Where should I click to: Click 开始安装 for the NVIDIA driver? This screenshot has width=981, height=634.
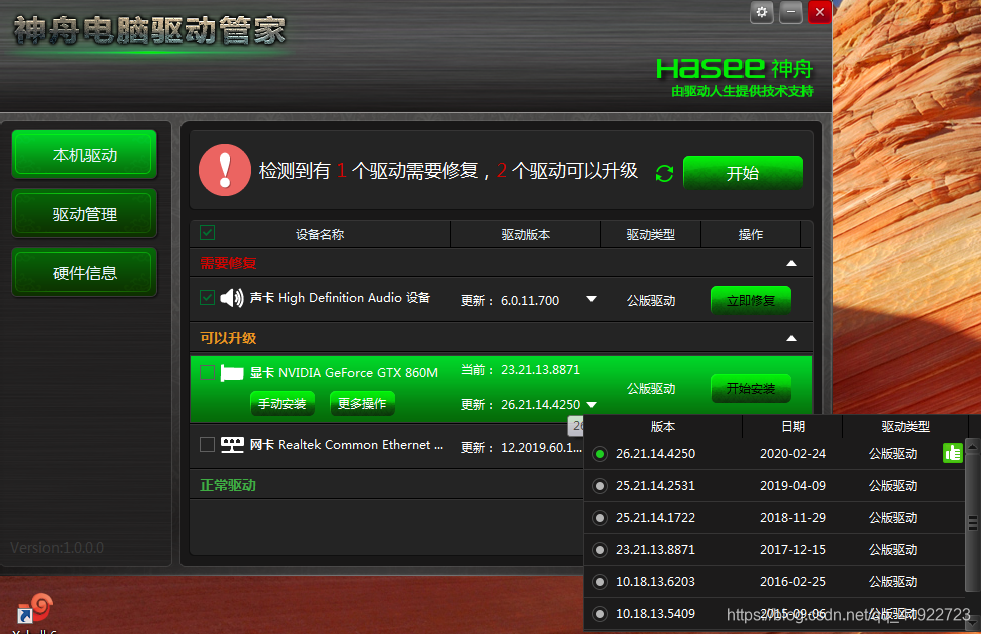(x=751, y=389)
